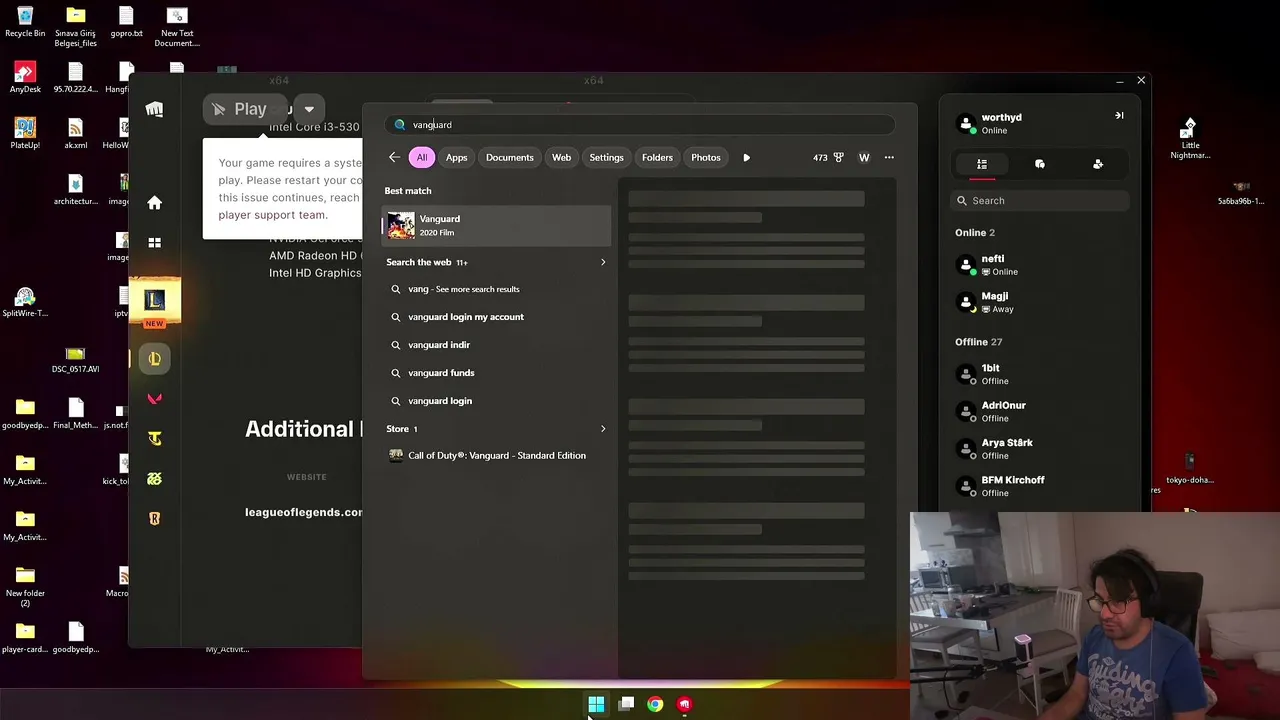
Task: Select the PlateUp! desktop icon
Action: [25, 133]
